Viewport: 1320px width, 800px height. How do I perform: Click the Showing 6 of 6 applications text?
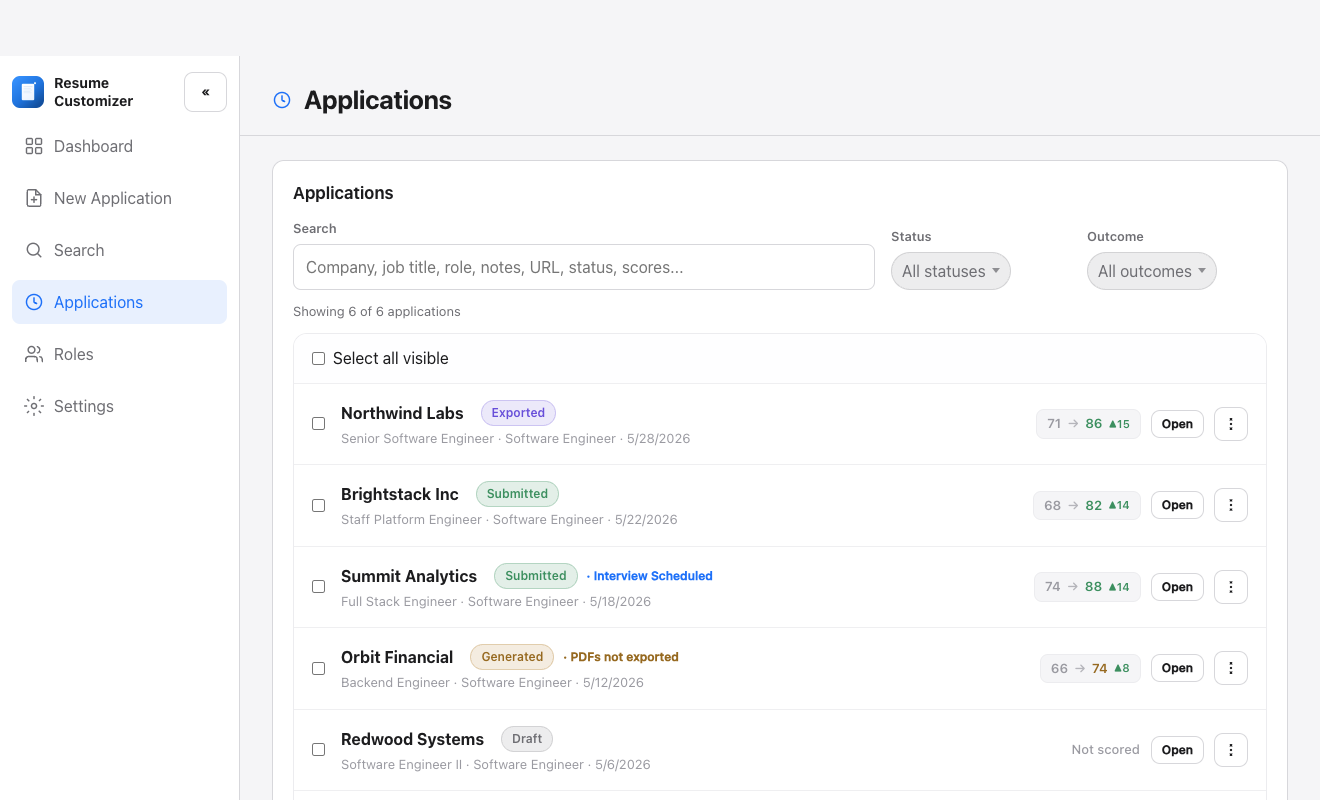tap(377, 312)
